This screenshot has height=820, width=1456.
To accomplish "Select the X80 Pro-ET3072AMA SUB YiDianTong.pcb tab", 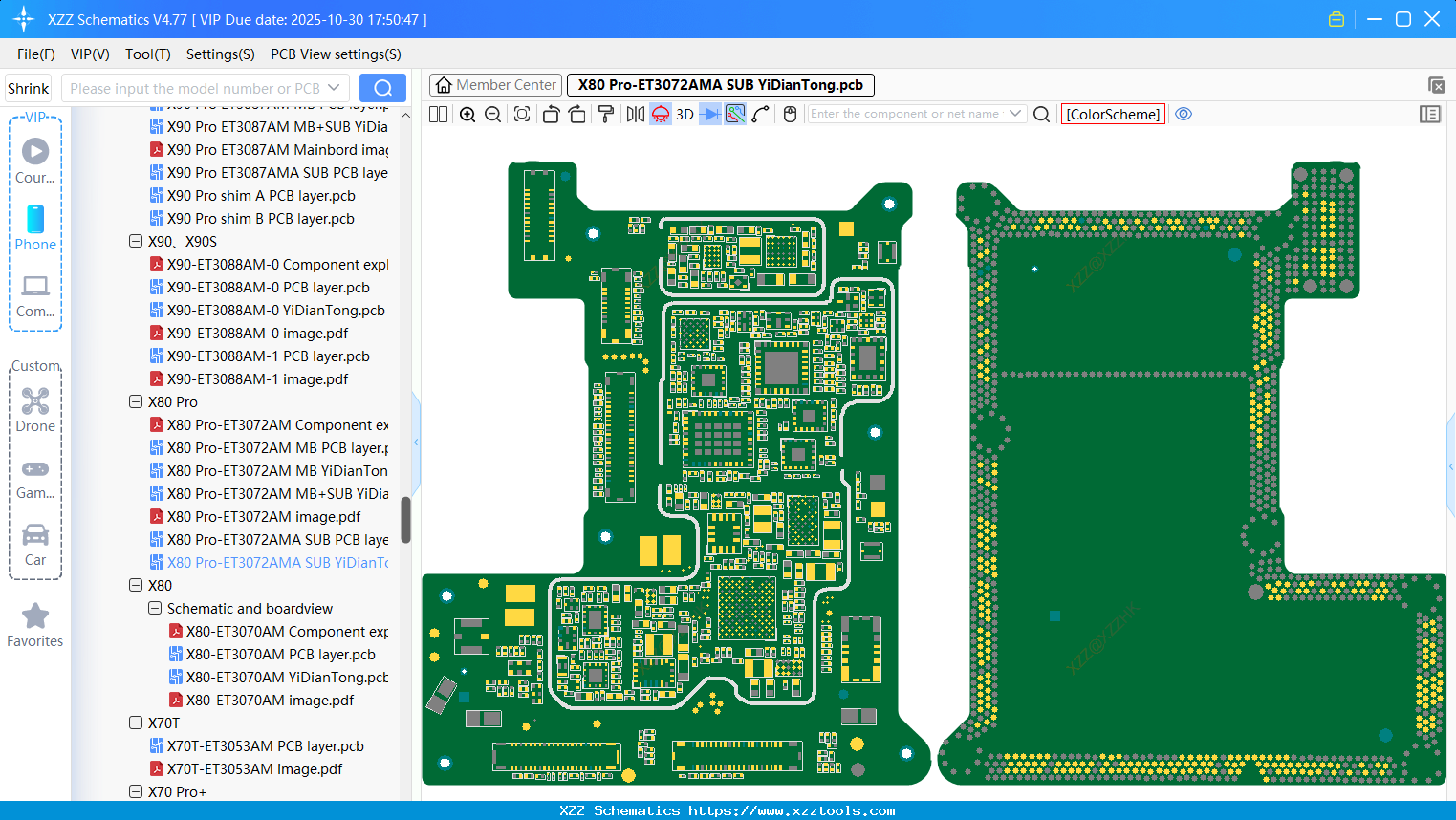I will click(721, 85).
